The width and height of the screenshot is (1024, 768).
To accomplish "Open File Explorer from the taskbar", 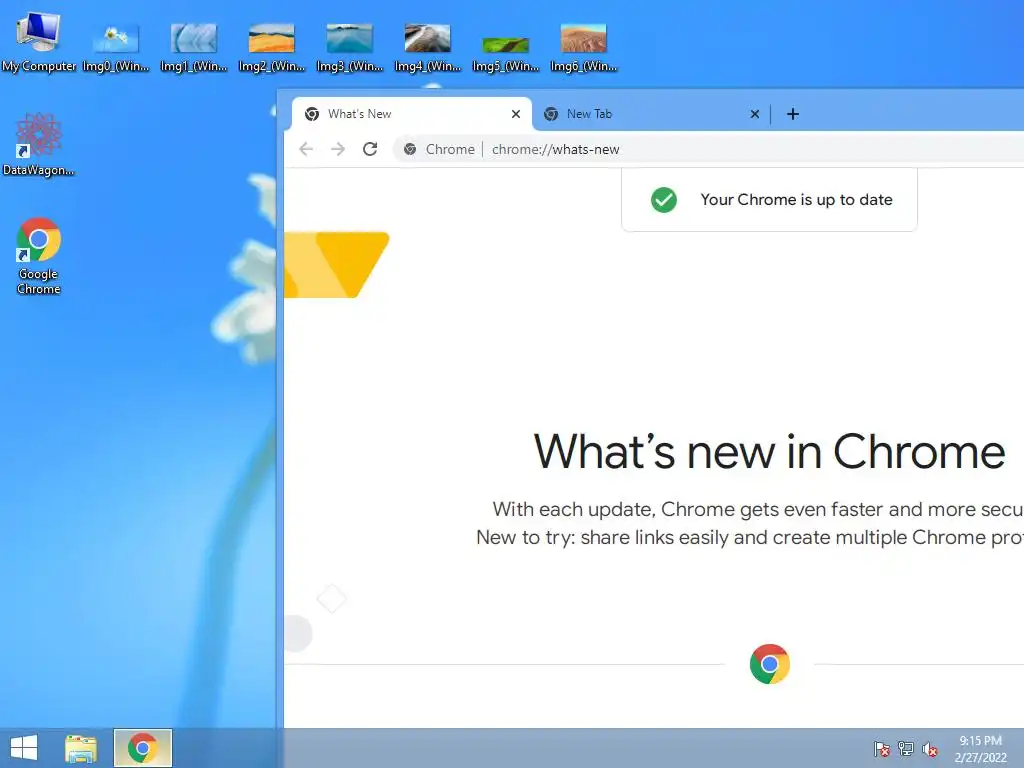I will tap(81, 748).
